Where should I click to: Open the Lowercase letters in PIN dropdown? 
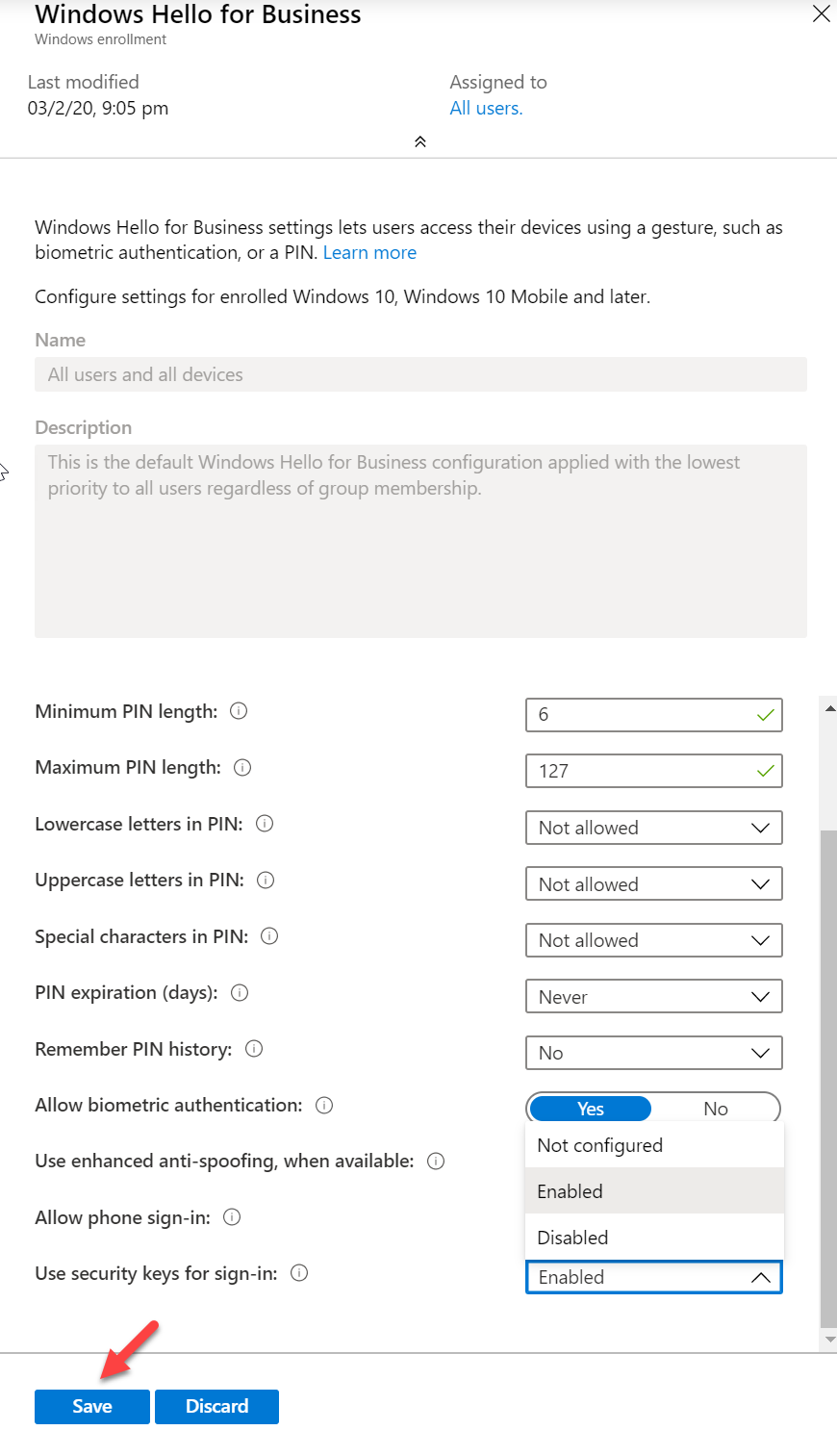click(654, 828)
